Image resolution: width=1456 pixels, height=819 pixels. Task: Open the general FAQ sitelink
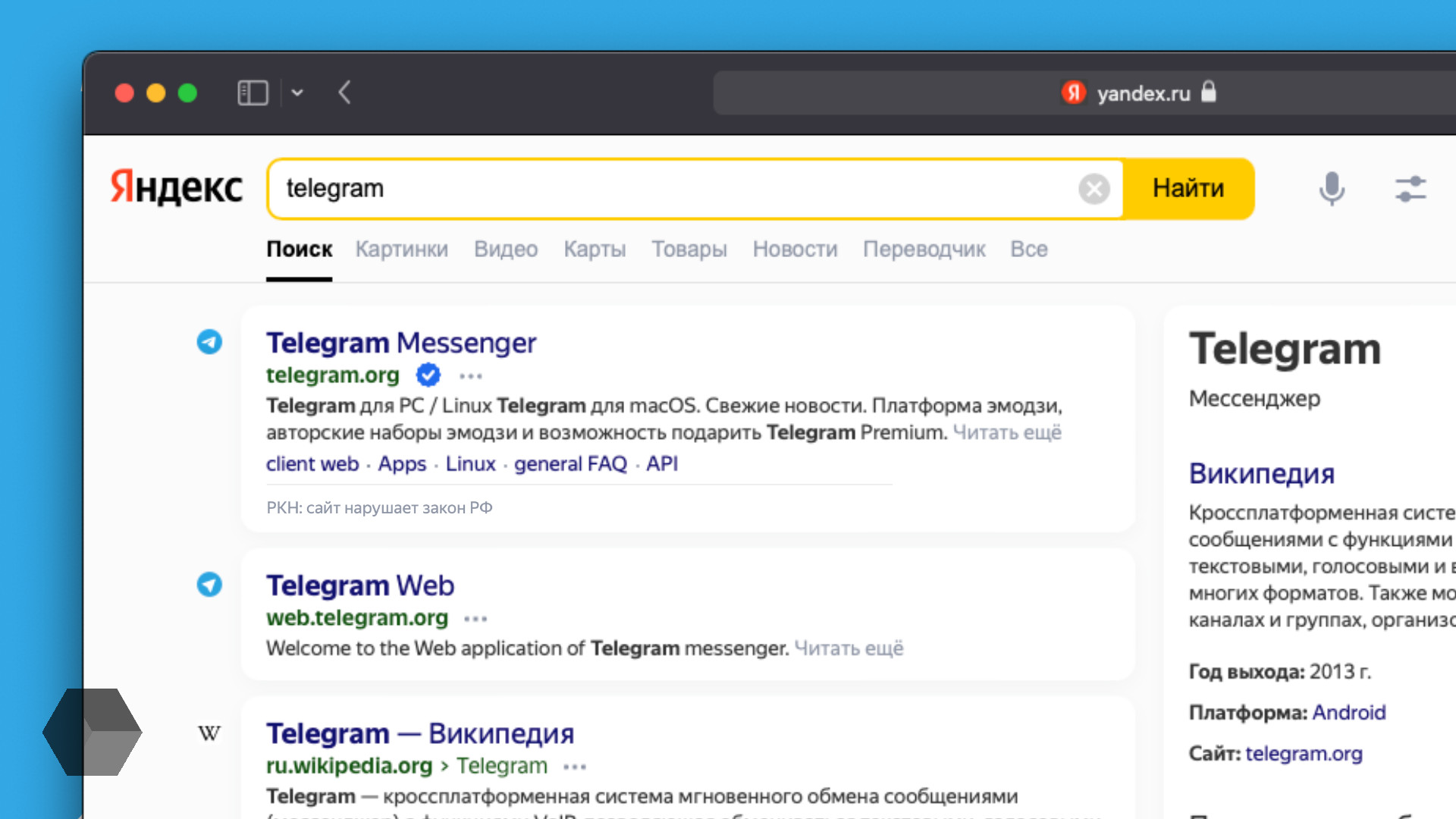click(570, 463)
